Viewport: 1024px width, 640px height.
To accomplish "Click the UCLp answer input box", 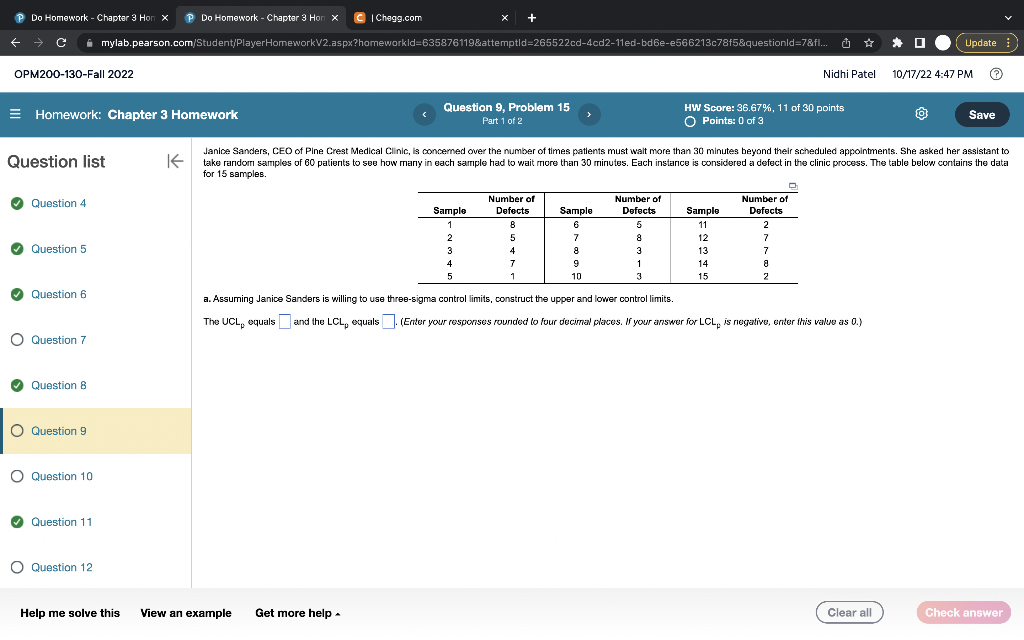I will [285, 321].
